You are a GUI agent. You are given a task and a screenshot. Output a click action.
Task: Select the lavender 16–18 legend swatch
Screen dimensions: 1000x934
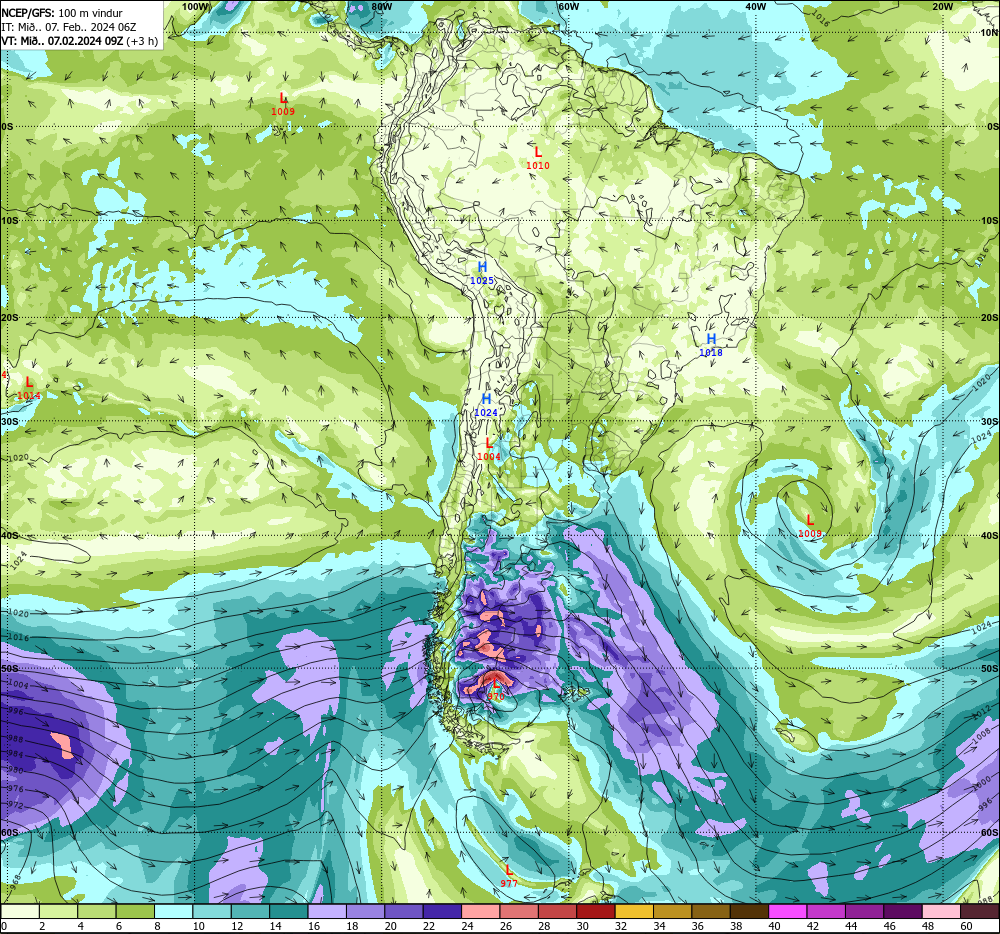pos(327,912)
